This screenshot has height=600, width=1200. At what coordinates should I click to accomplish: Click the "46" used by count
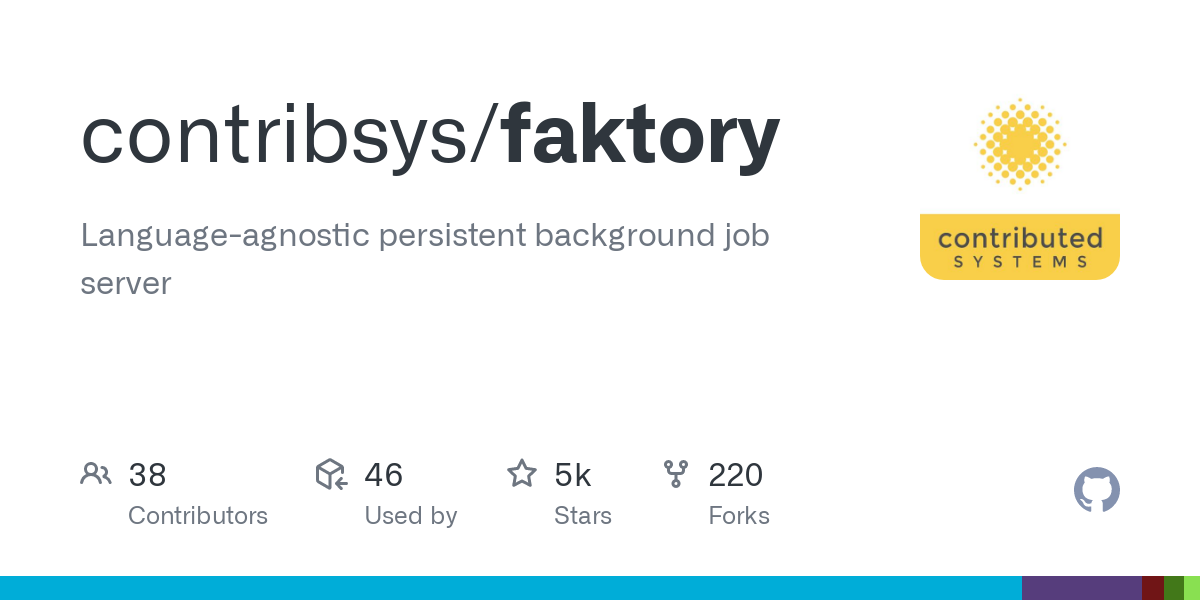[x=384, y=475]
